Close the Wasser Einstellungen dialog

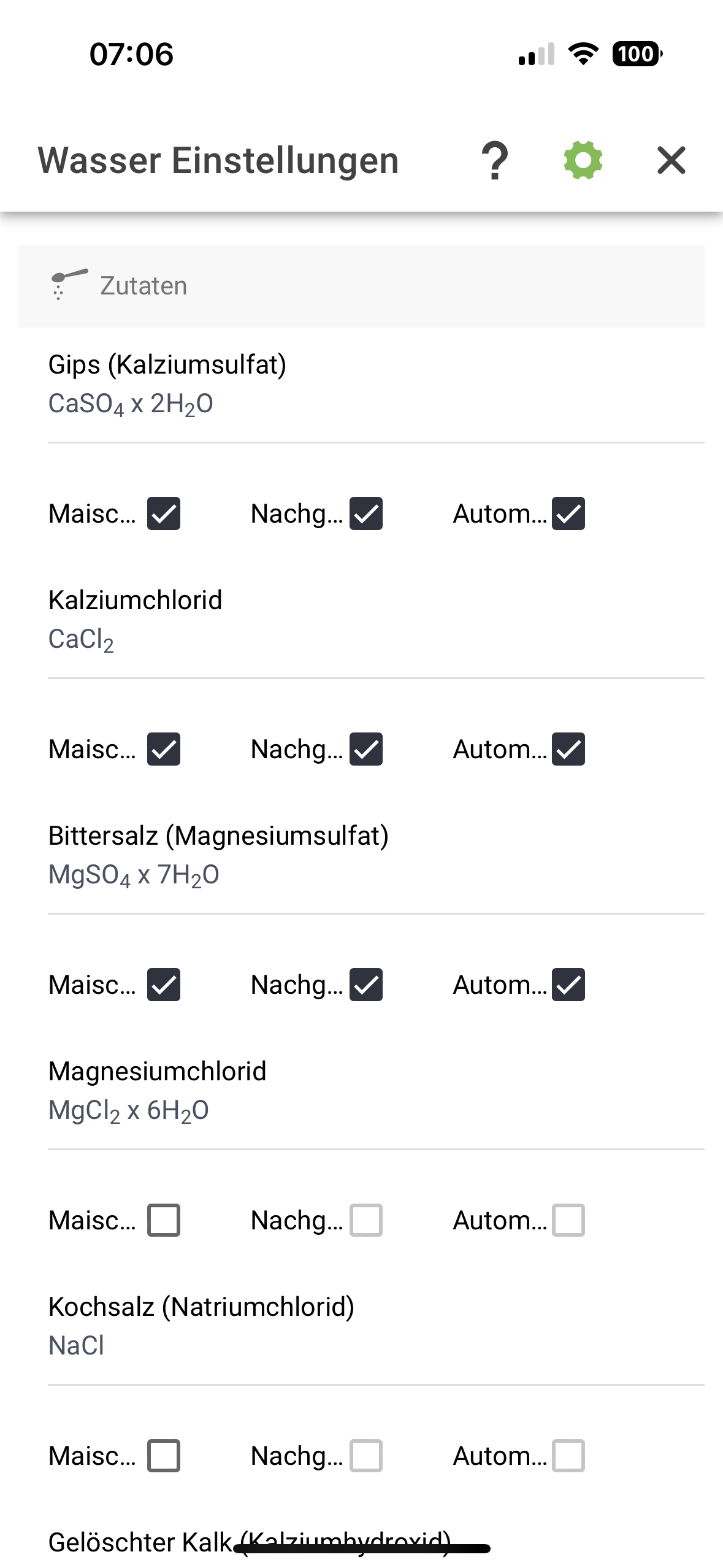coord(671,161)
